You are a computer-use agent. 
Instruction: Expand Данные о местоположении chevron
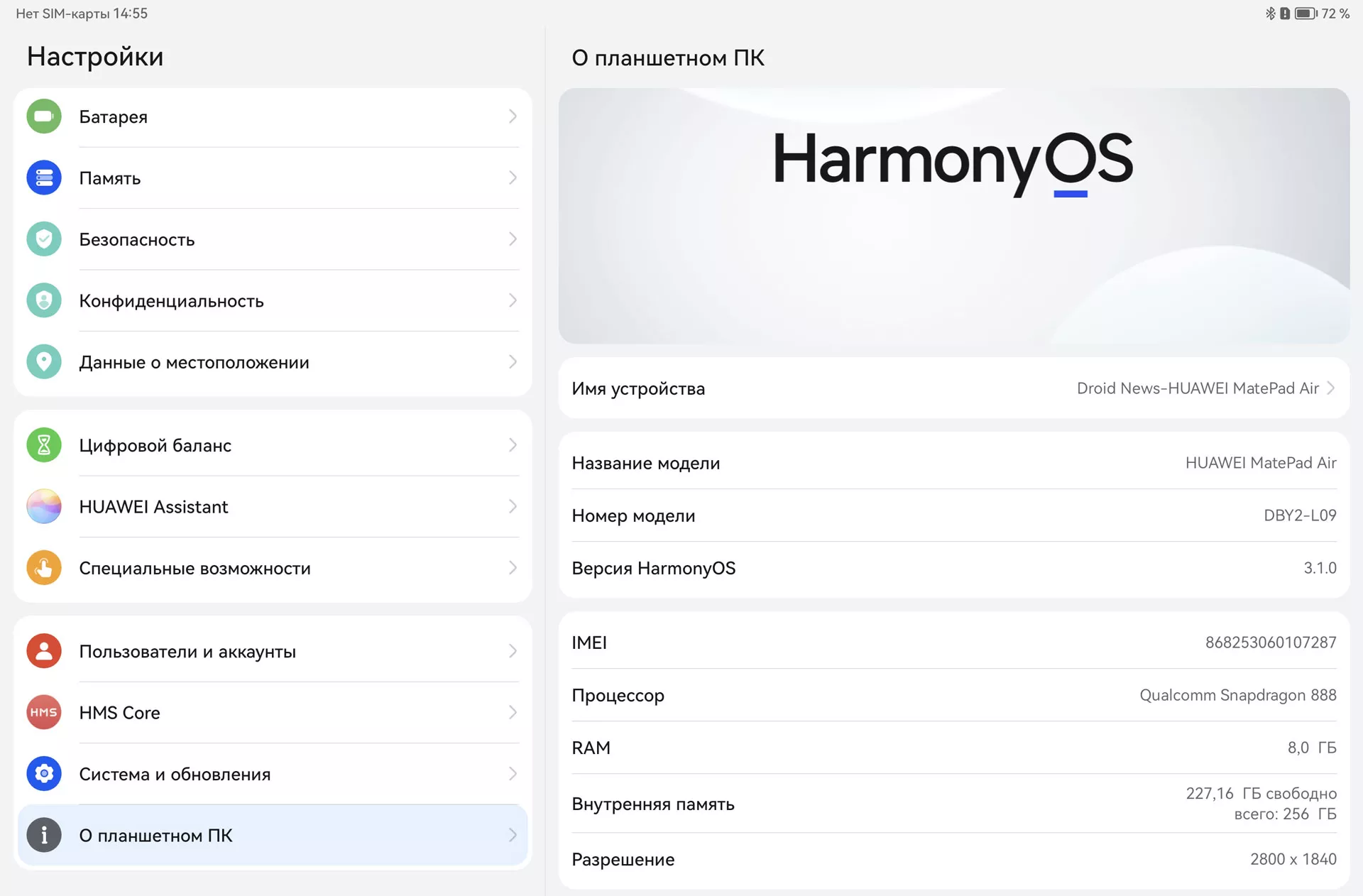point(513,362)
